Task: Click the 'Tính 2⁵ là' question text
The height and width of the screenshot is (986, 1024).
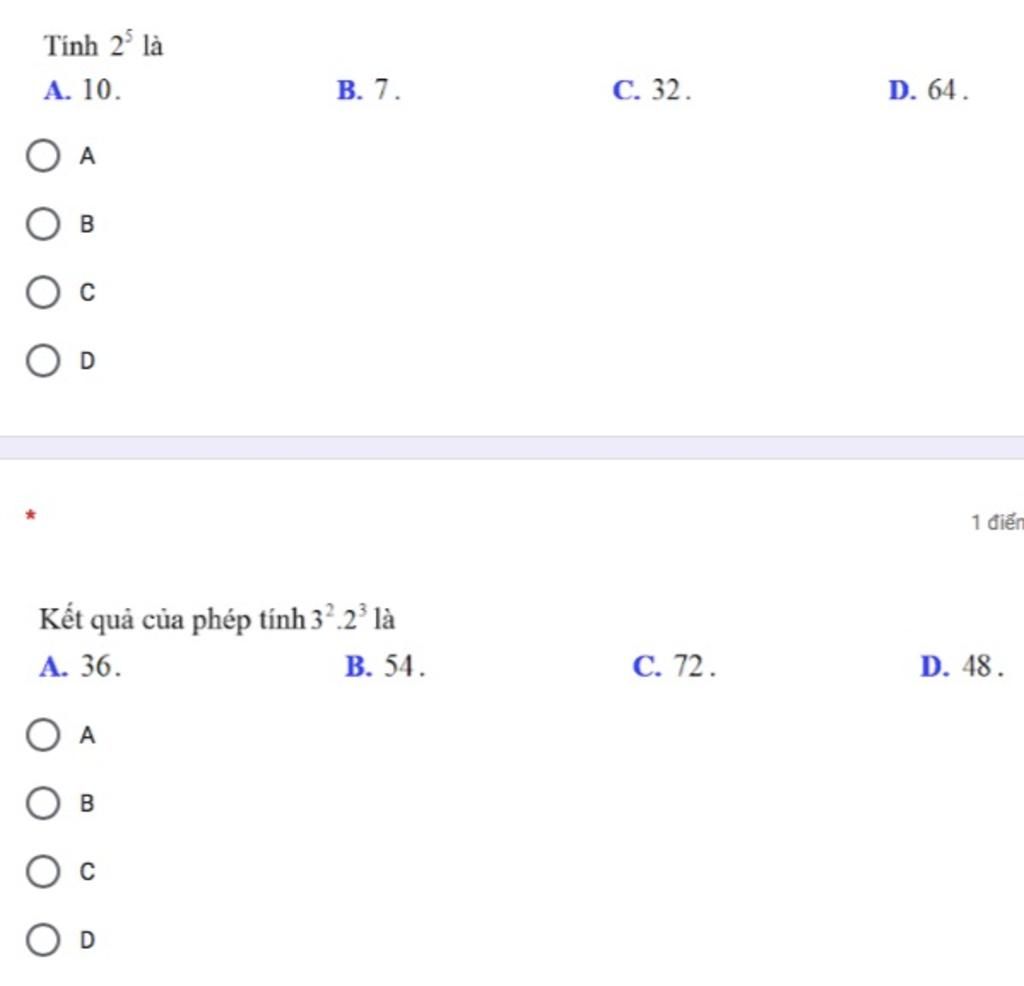Action: pyautogui.click(x=103, y=45)
